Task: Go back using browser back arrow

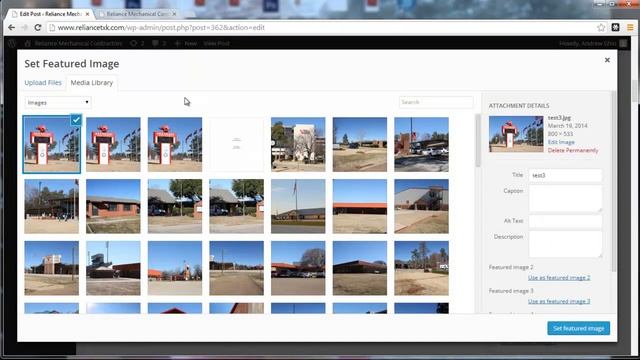Action: (11, 27)
